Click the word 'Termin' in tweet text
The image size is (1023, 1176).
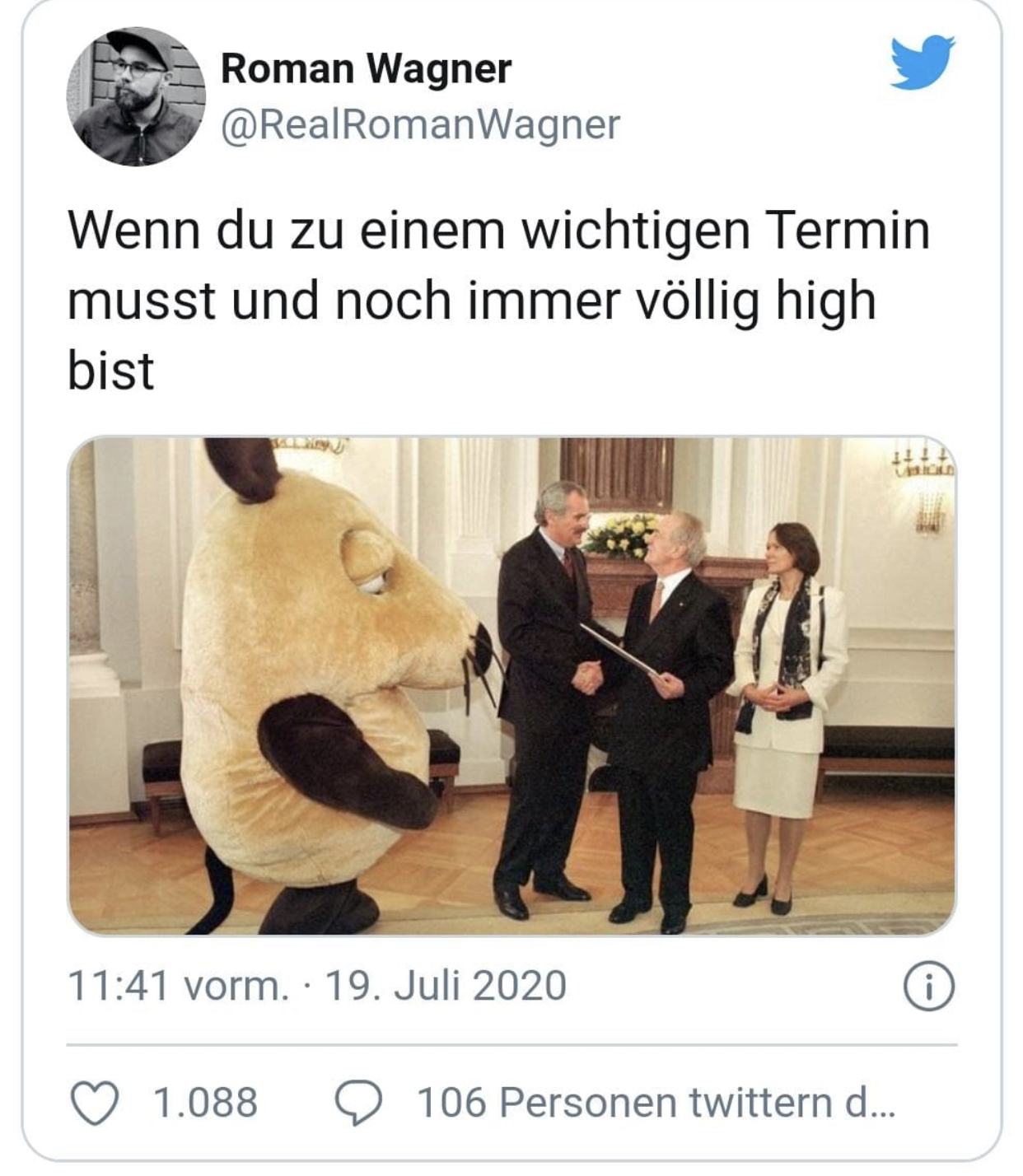click(848, 231)
